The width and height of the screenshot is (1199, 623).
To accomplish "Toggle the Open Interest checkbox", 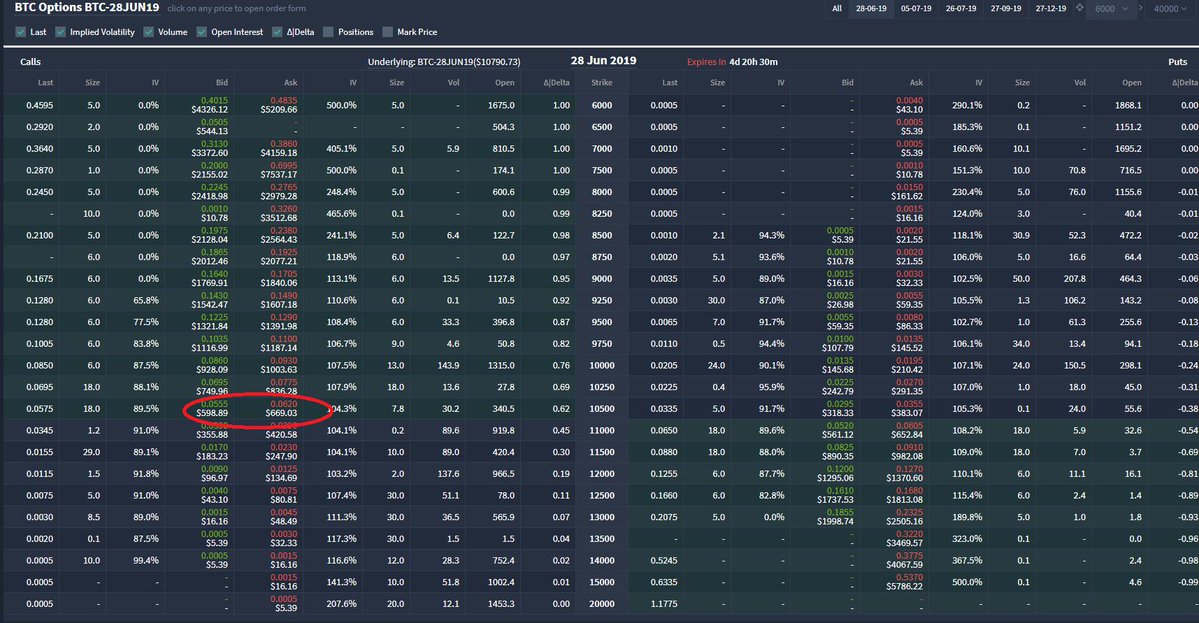I will 202,32.
